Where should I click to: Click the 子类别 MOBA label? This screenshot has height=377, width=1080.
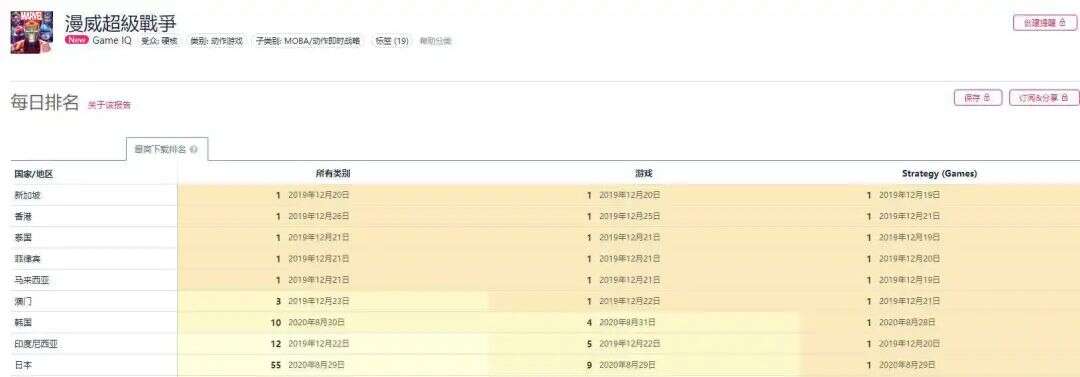tap(307, 41)
